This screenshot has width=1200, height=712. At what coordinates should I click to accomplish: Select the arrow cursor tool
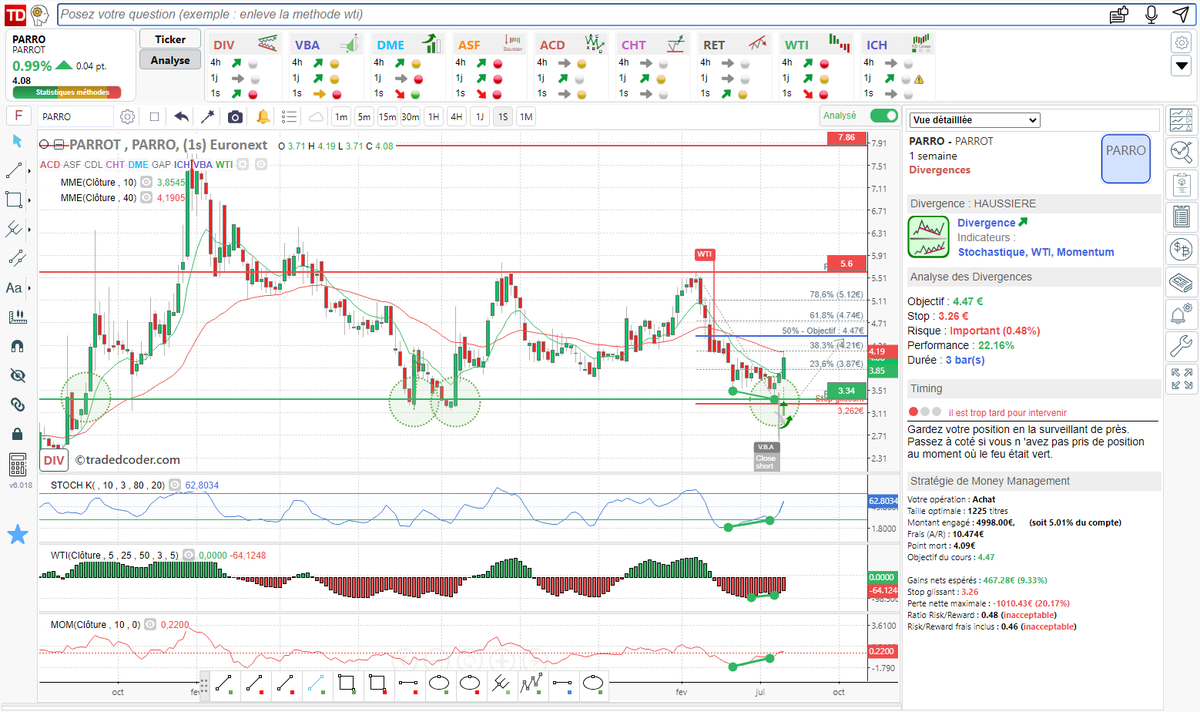[x=16, y=140]
